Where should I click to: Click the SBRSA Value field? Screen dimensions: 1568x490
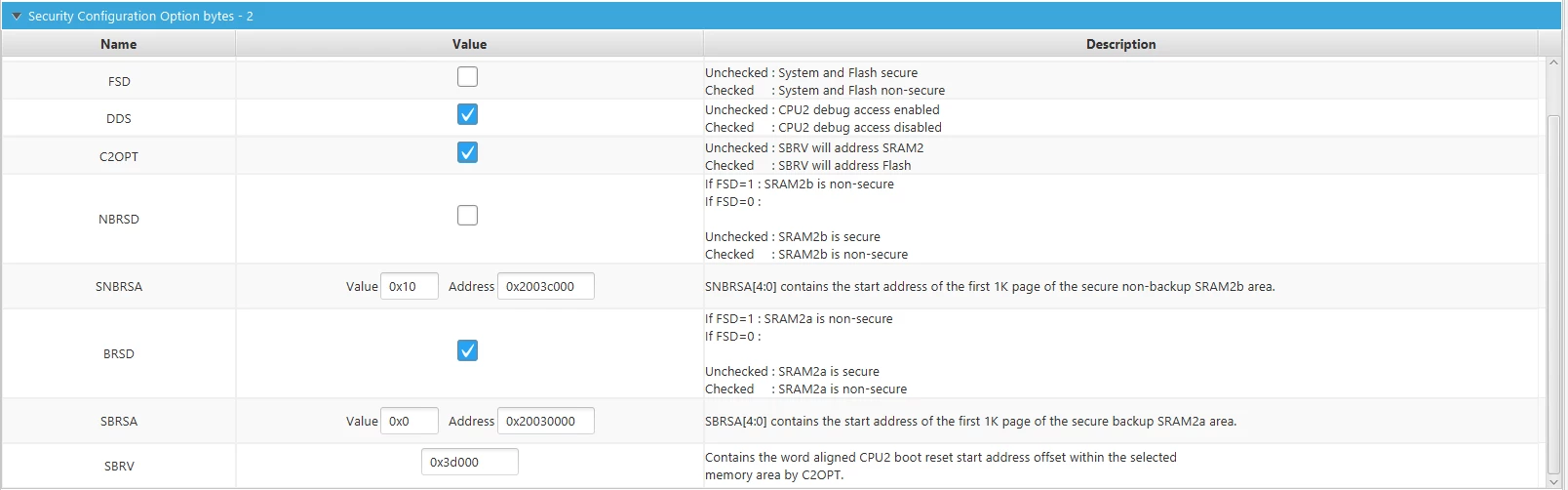(410, 421)
